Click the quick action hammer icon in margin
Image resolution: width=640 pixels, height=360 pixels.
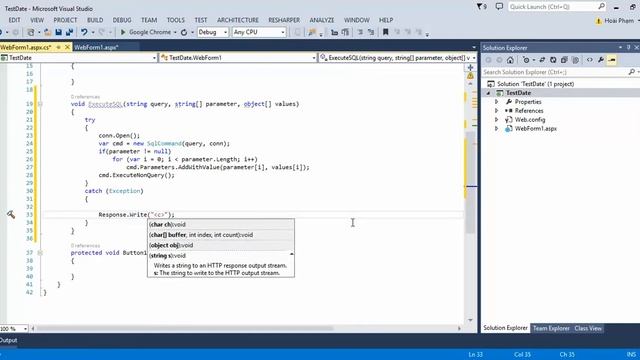tap(11, 215)
